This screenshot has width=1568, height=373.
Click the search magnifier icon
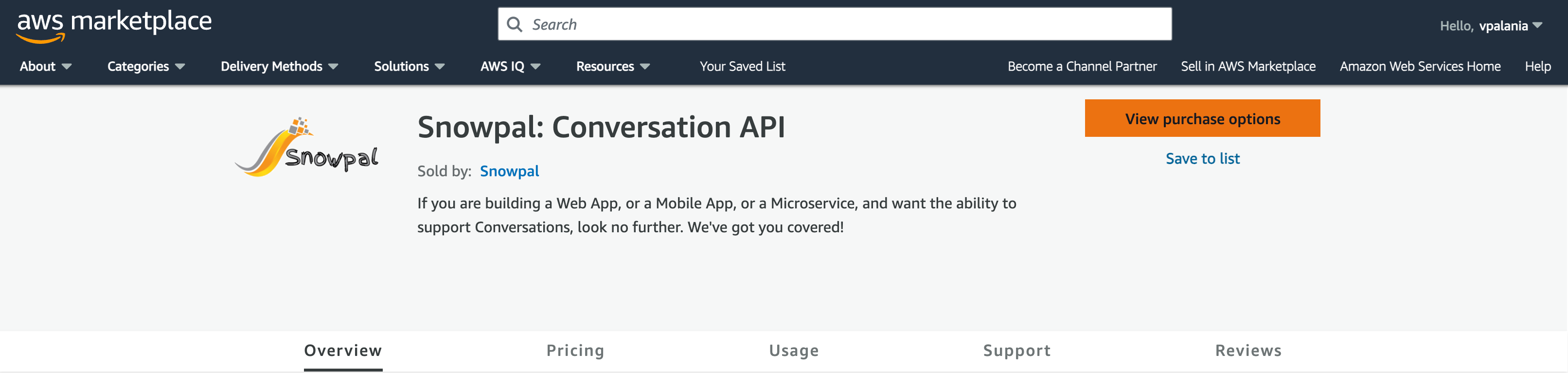[x=515, y=24]
